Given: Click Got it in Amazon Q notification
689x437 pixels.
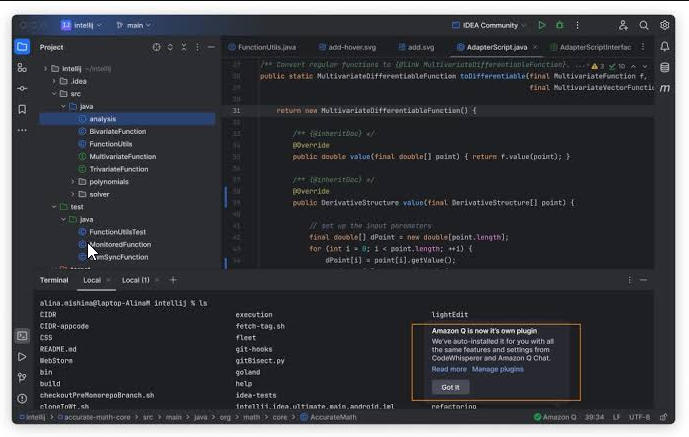Looking at the screenshot, I should (x=450, y=387).
